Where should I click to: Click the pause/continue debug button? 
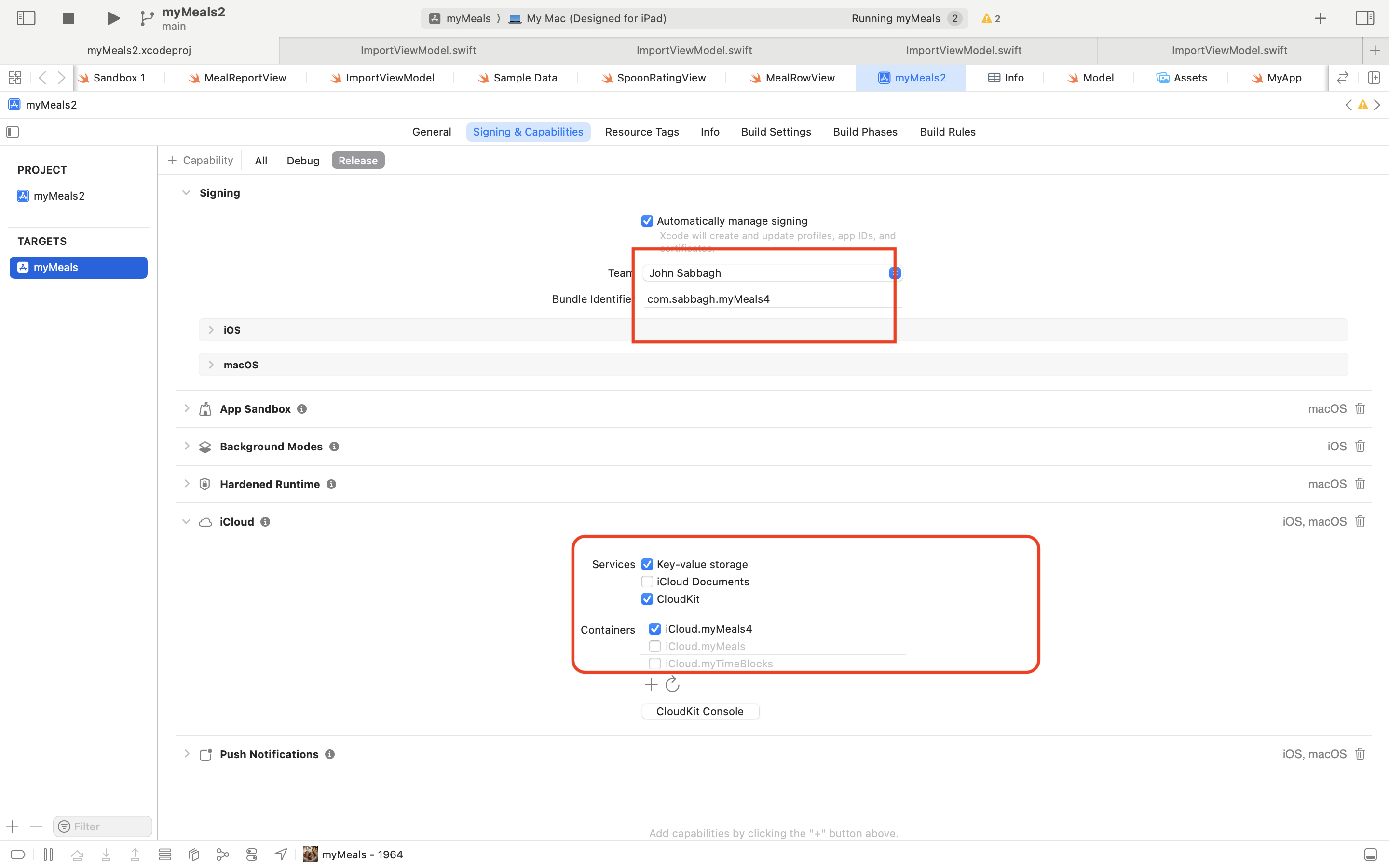click(x=48, y=855)
